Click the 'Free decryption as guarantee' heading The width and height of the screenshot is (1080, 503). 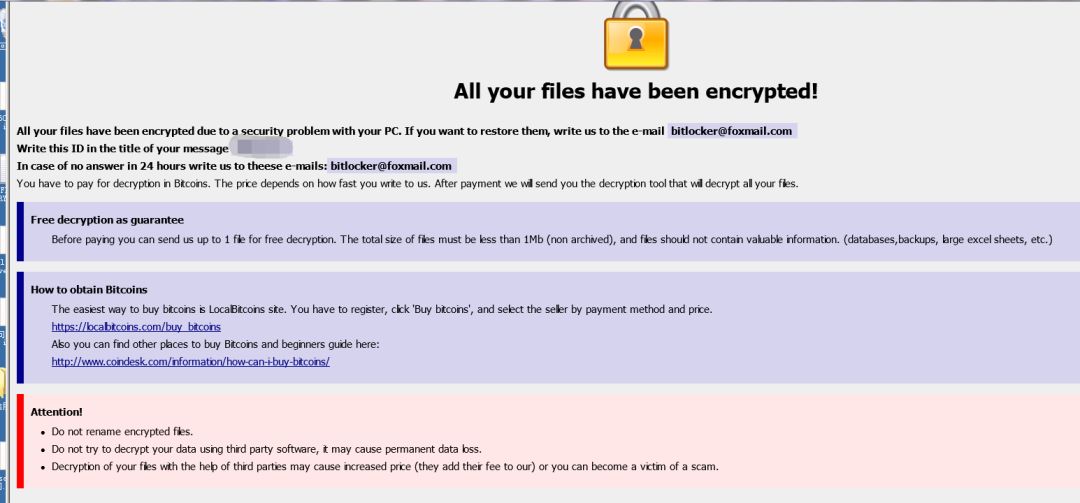(x=107, y=220)
